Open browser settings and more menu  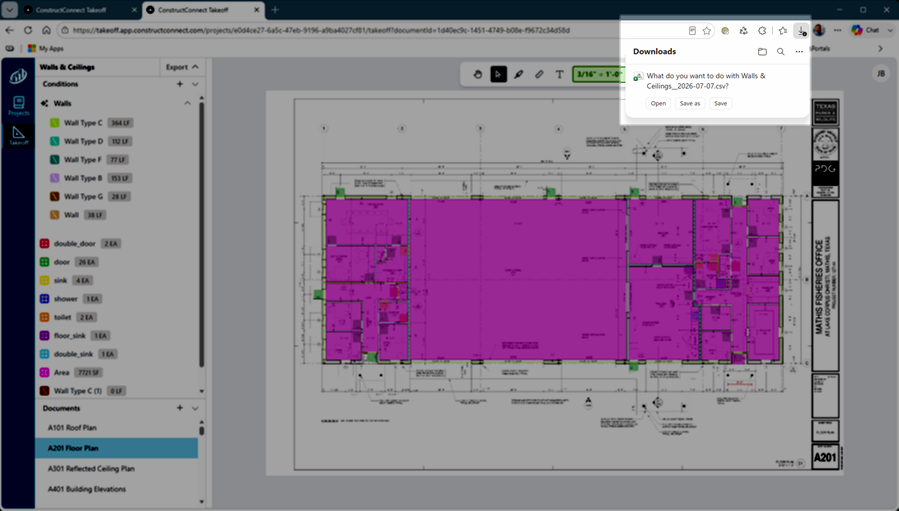(x=838, y=30)
